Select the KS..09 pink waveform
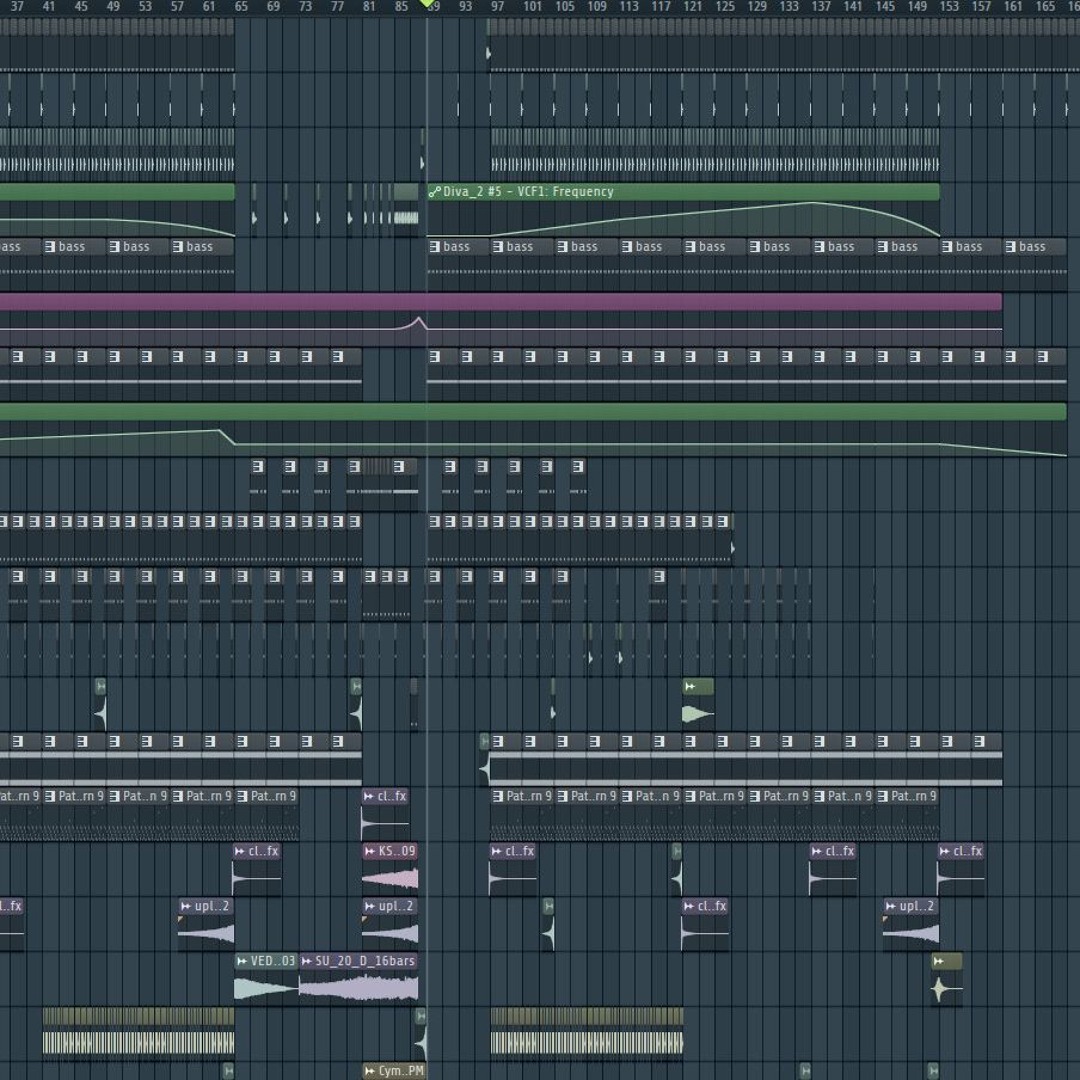This screenshot has height=1080, width=1080. pyautogui.click(x=390, y=879)
